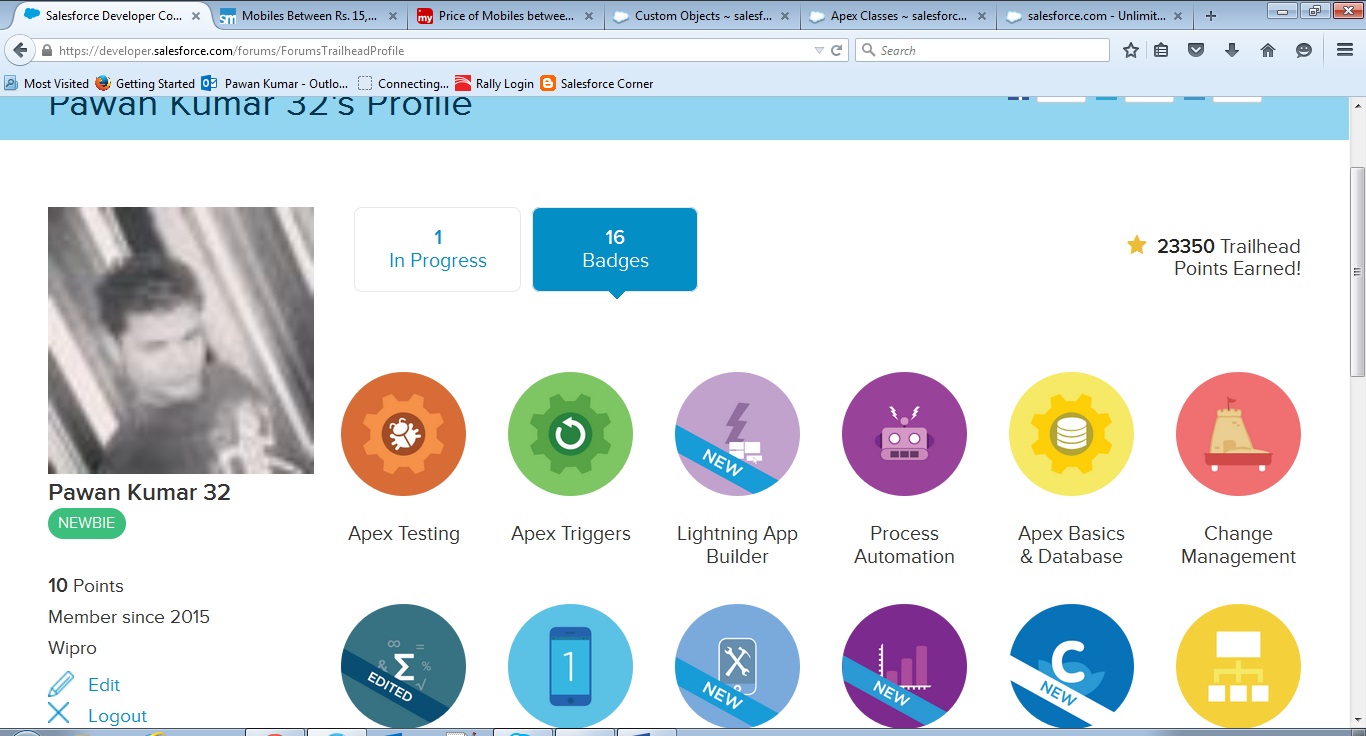Open the downloads panel
This screenshot has height=736, width=1366.
(1232, 50)
